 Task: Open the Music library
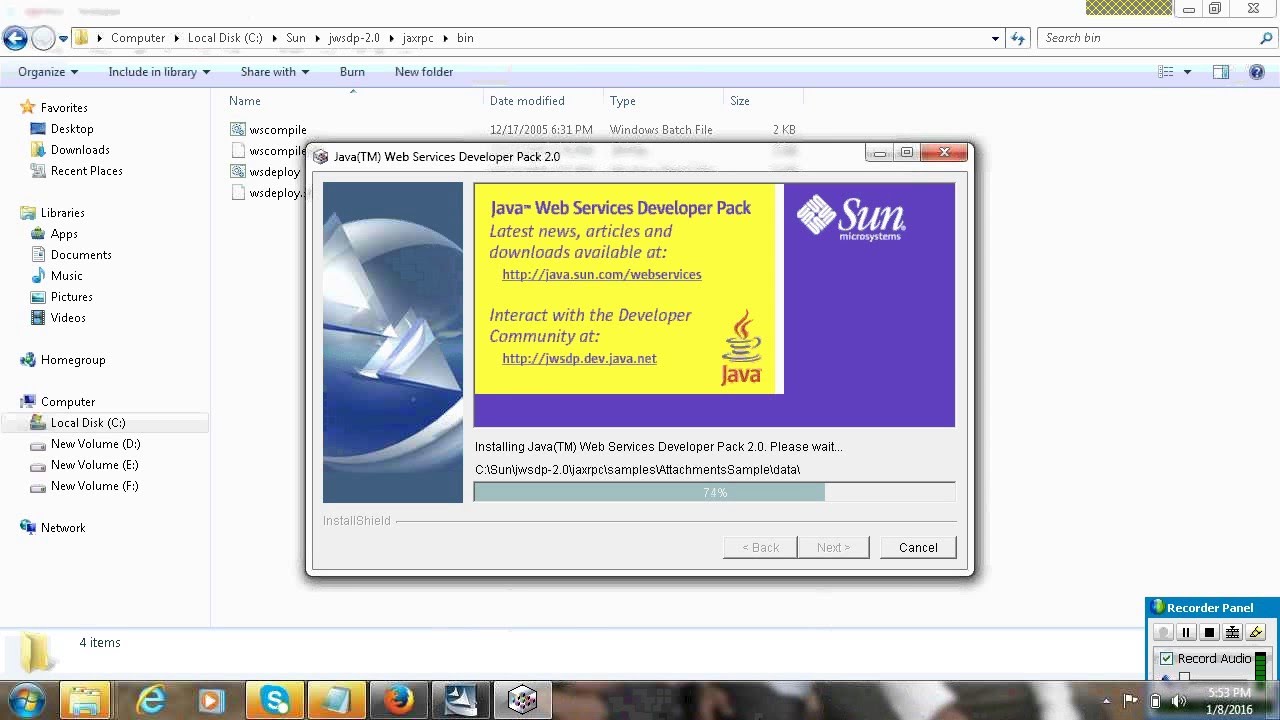coord(67,276)
